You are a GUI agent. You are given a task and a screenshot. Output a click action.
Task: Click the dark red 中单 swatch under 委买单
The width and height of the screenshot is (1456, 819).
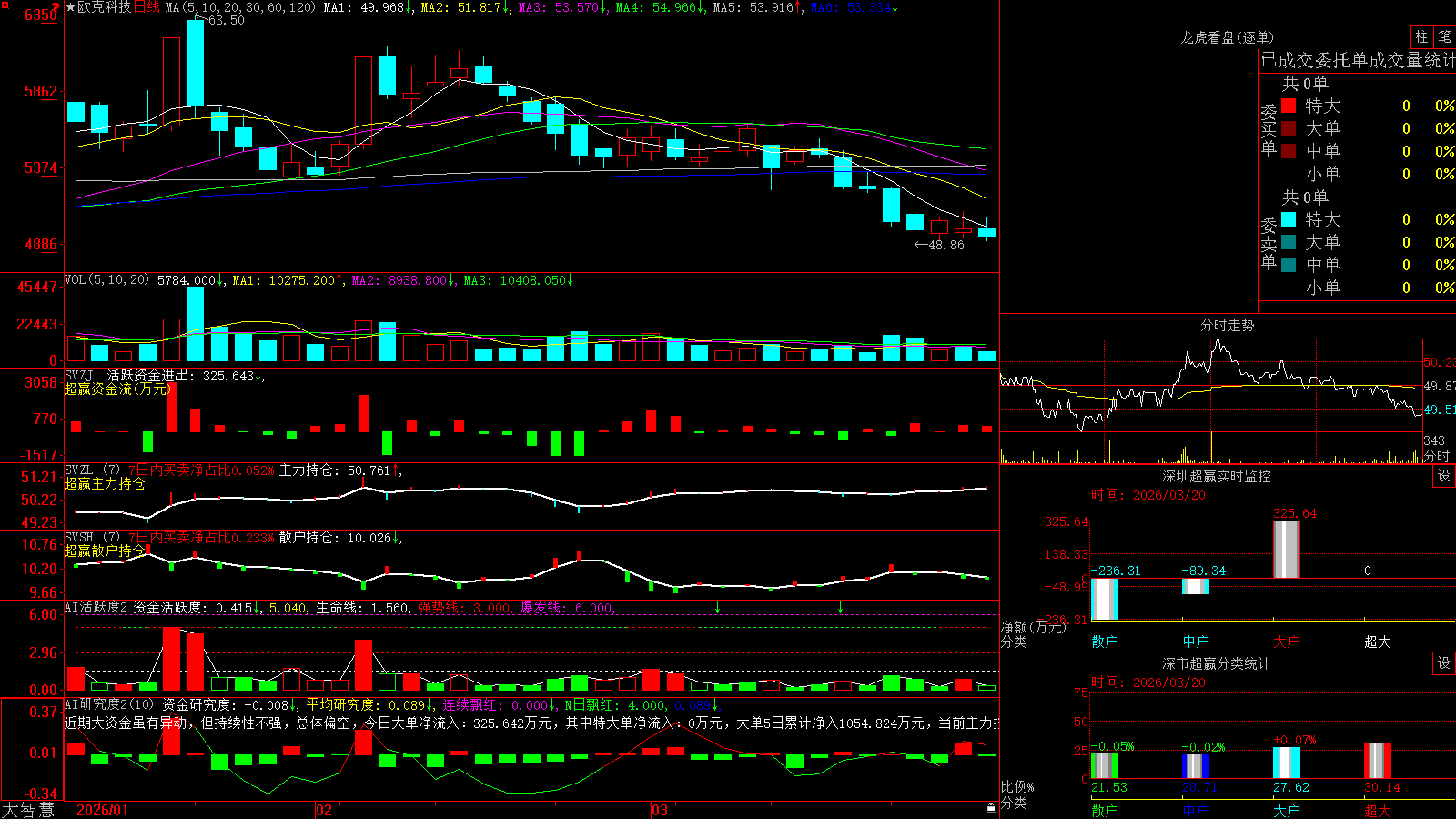1289,151
